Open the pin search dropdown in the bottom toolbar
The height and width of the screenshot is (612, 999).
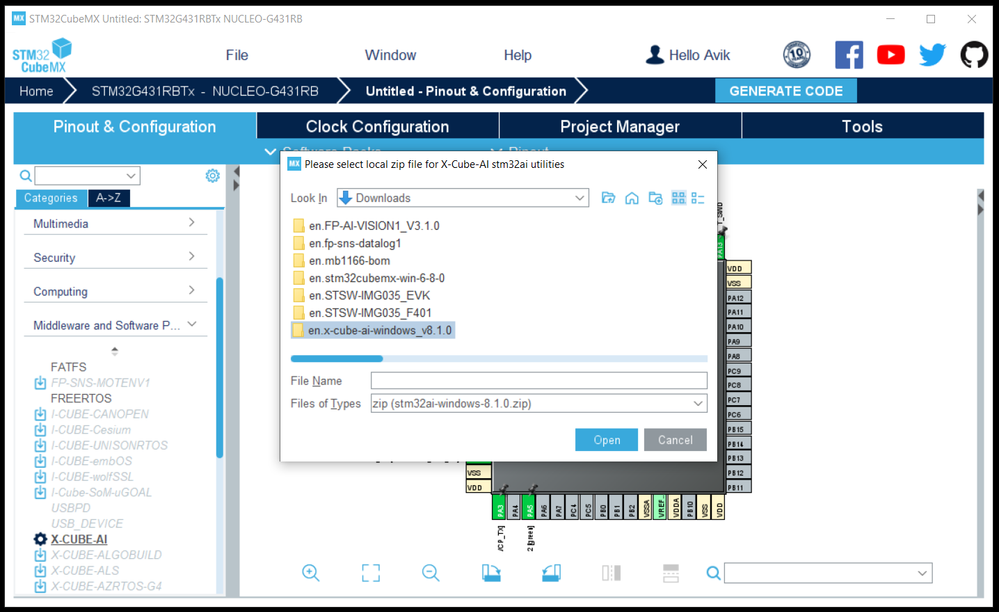922,573
